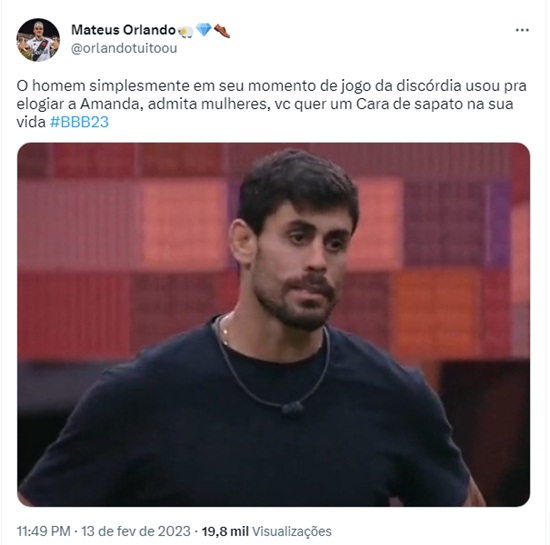Open the #BBB23 hashtag
Viewport: 550px width, 545px height.
tap(79, 122)
